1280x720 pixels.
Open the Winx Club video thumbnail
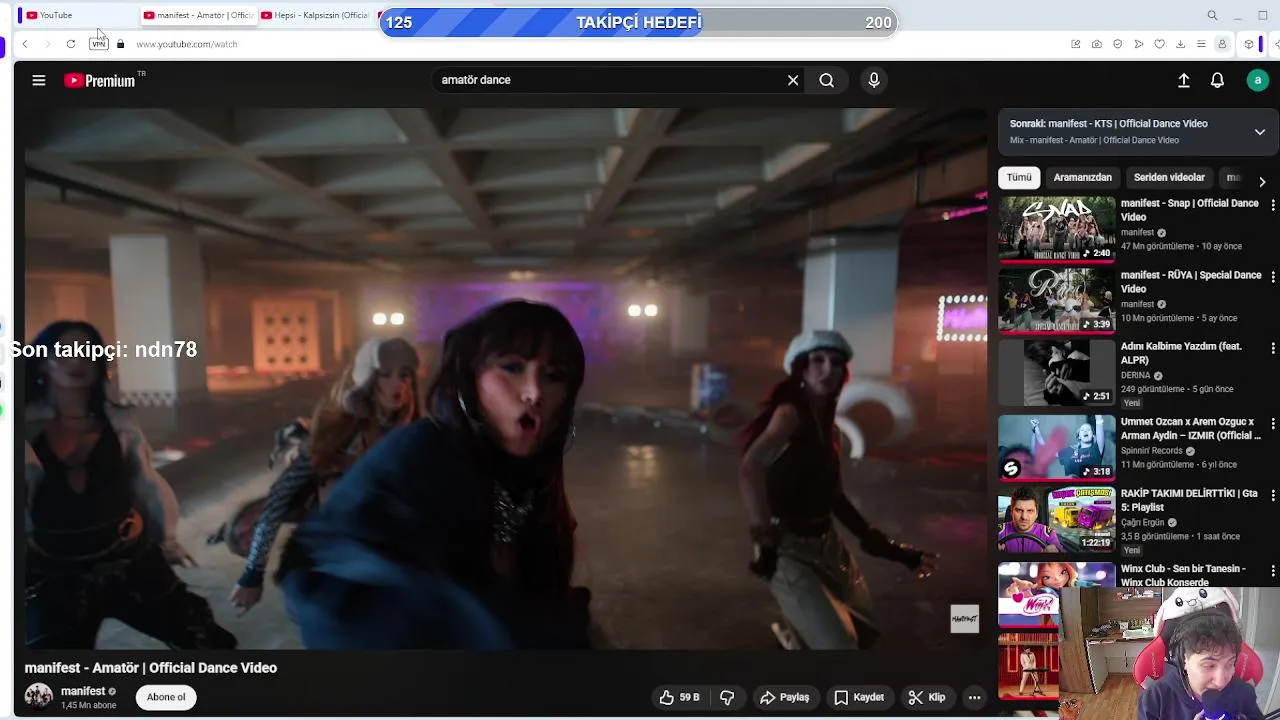tap(1056, 593)
